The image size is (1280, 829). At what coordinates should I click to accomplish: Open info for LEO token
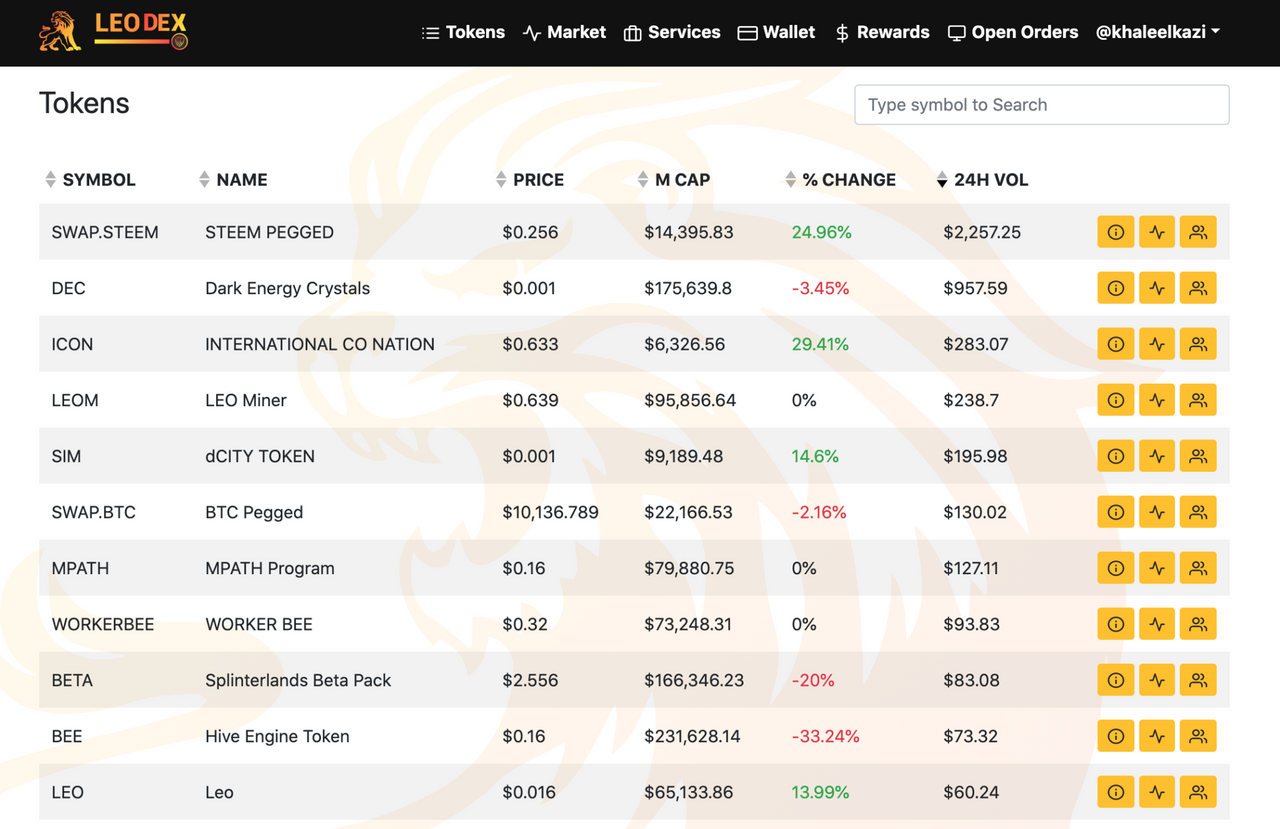(x=1116, y=792)
